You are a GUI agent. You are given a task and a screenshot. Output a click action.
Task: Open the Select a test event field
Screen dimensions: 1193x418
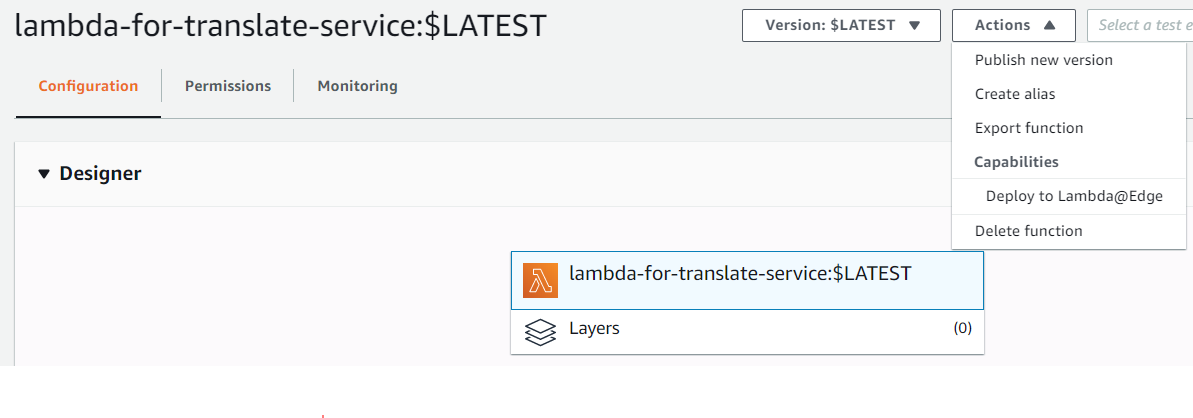click(x=1140, y=25)
